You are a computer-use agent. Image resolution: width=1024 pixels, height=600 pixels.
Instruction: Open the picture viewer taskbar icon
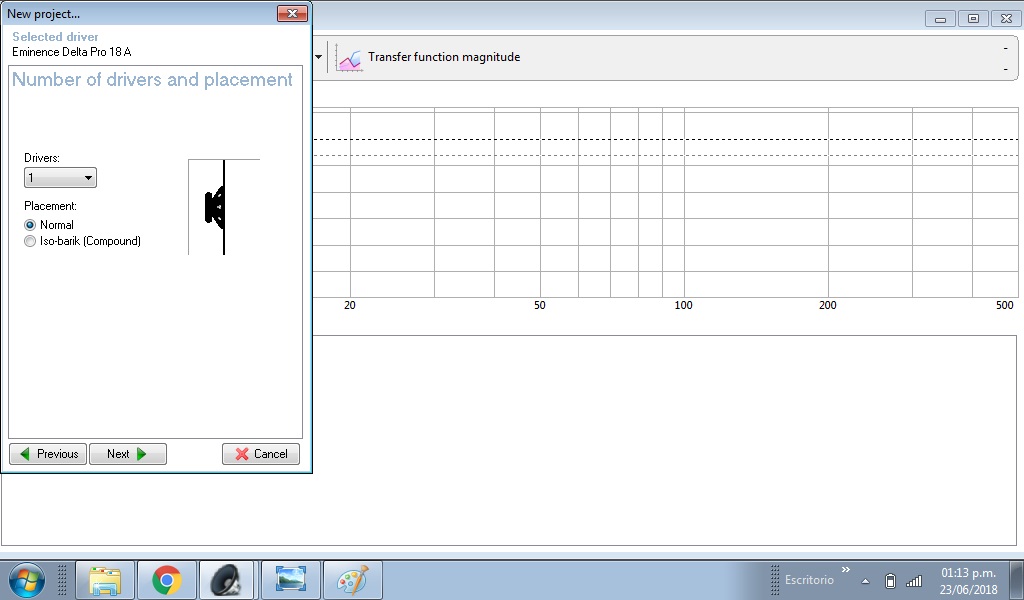(x=291, y=580)
